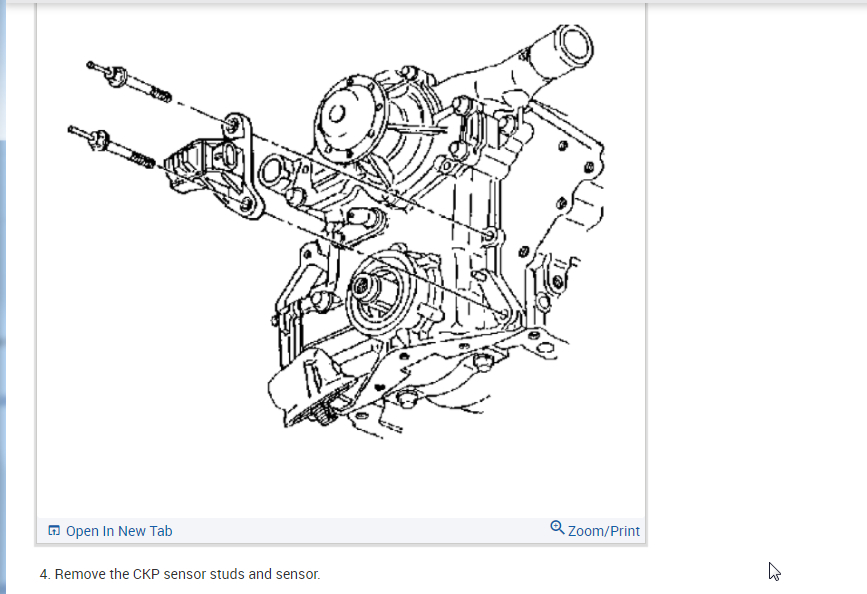Click the Open In New Tab window icon
Viewport: 867px width, 594px height.
pyautogui.click(x=54, y=530)
